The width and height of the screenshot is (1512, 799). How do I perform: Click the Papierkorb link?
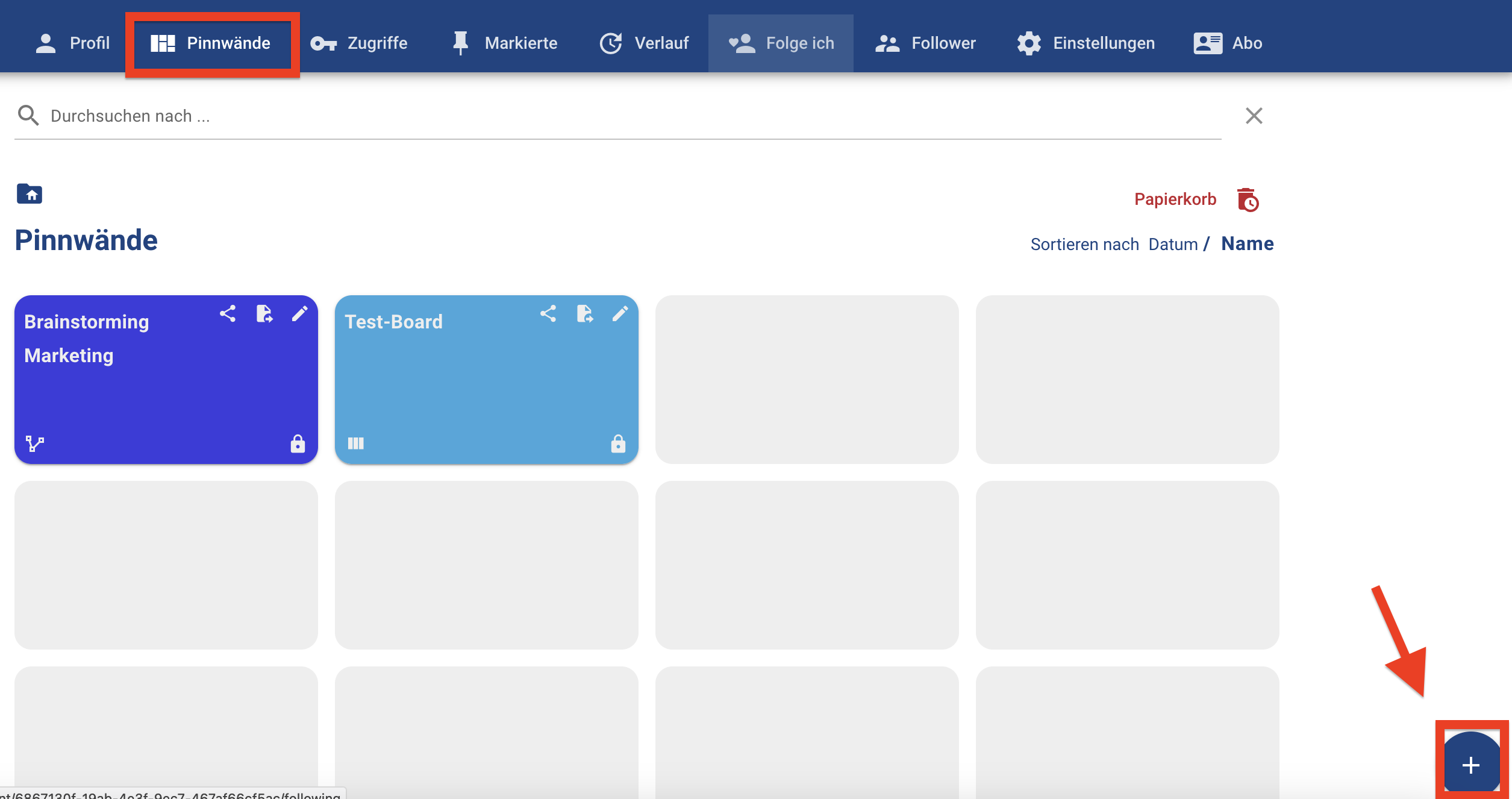[x=1175, y=199]
